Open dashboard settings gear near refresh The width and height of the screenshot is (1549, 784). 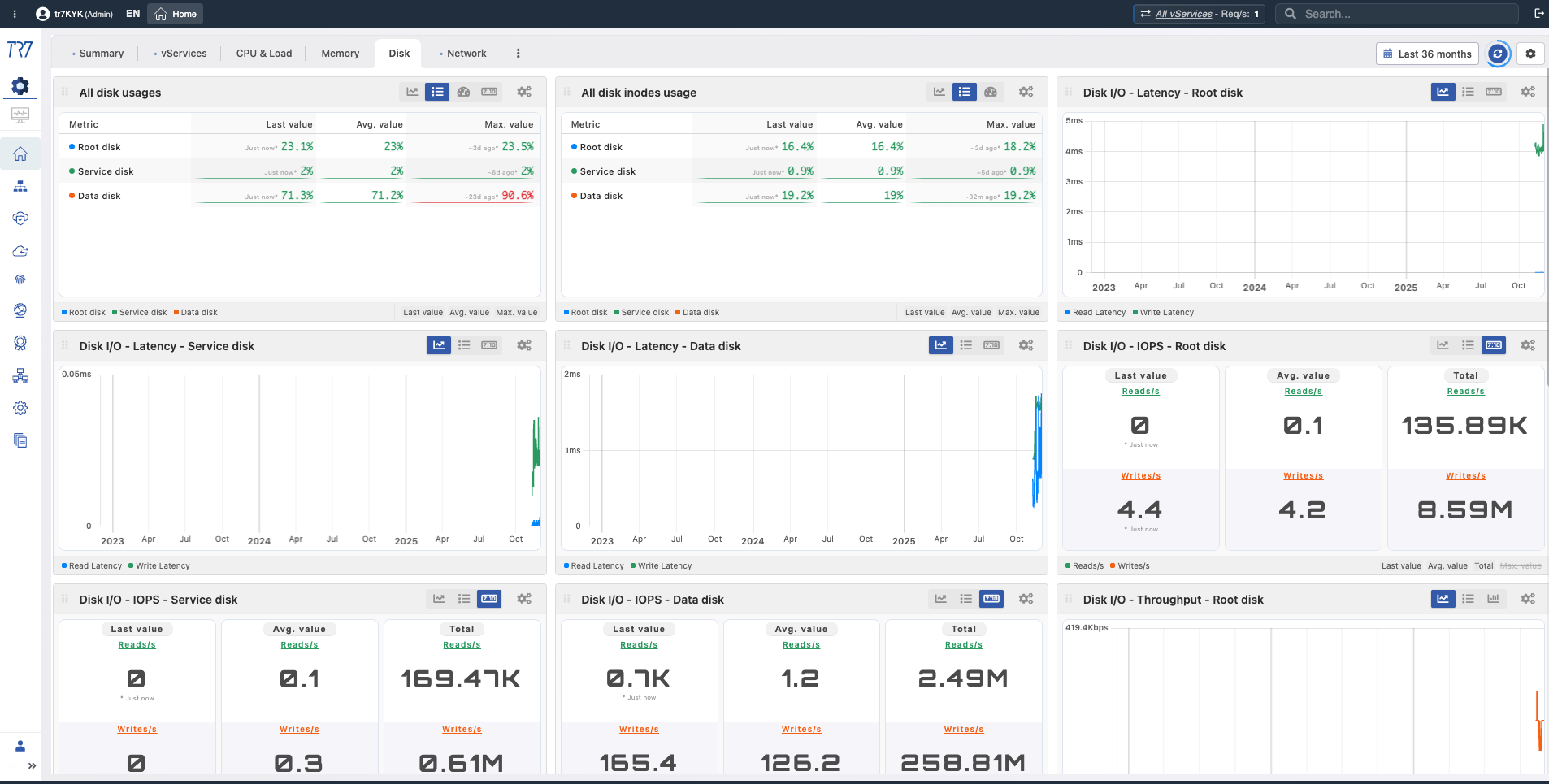pos(1530,54)
